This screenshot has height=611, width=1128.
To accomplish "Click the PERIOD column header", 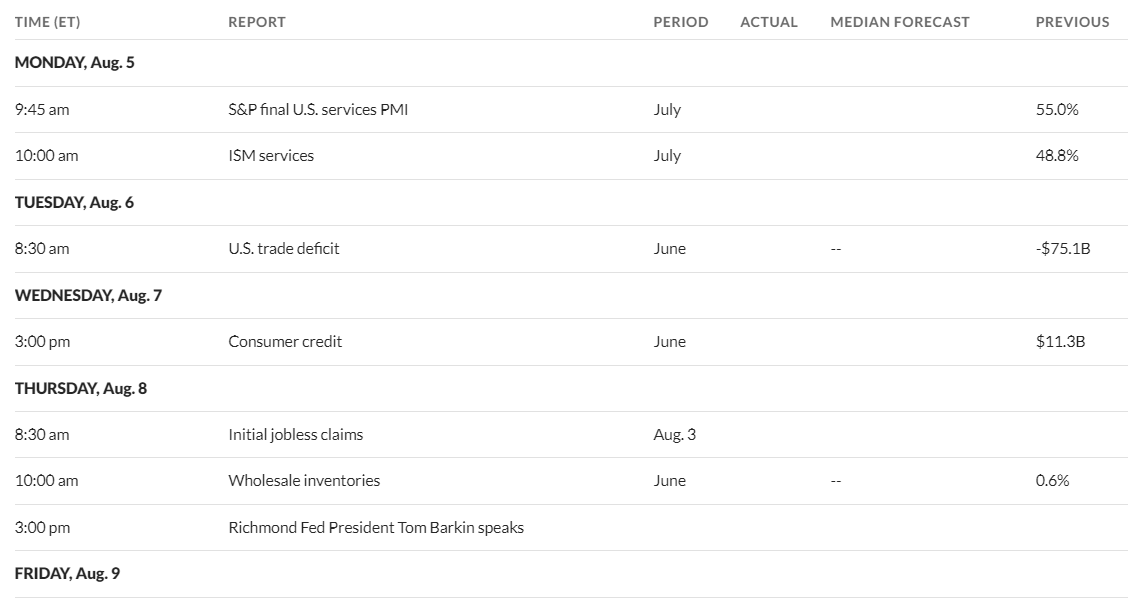I will point(681,22).
